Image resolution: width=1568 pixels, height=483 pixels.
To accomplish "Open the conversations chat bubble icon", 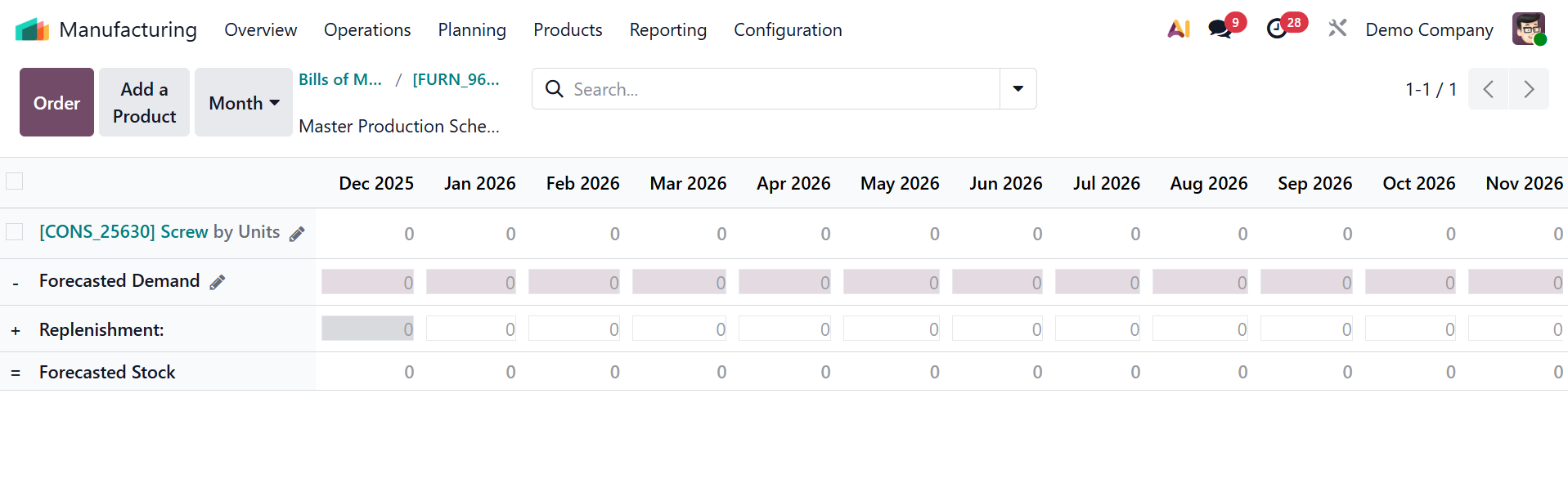I will pyautogui.click(x=1220, y=29).
